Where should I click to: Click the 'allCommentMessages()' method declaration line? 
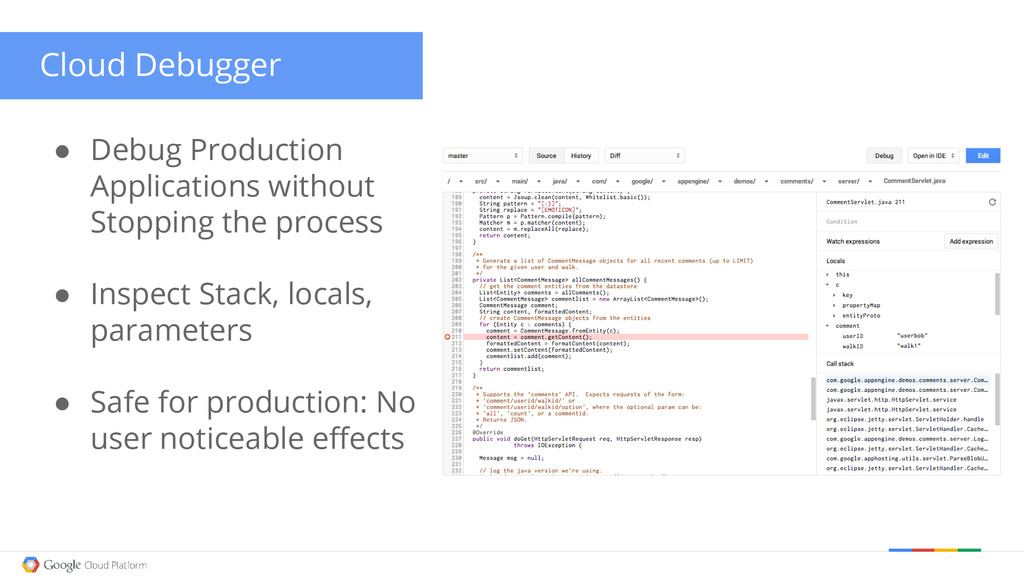click(x=560, y=280)
